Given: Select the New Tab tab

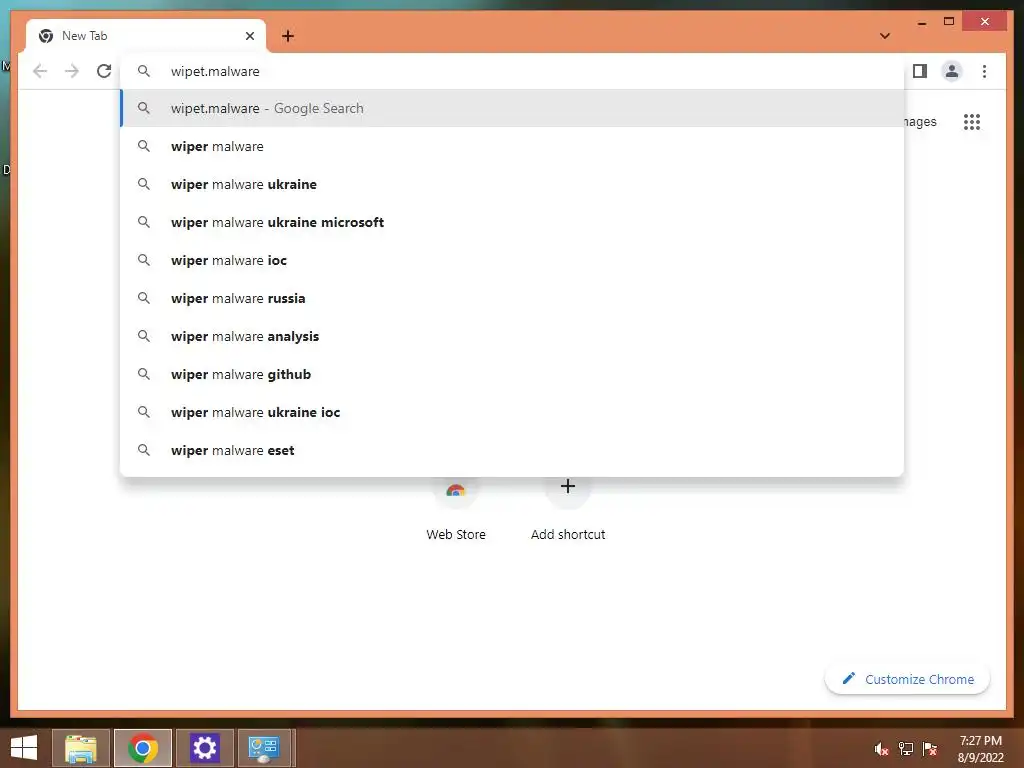Looking at the screenshot, I should [146, 36].
